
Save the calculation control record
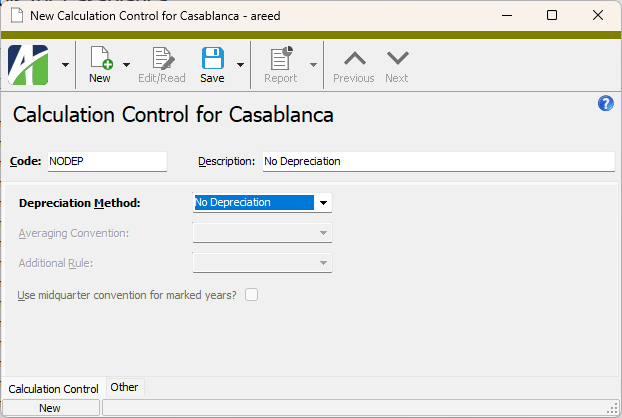point(213,58)
